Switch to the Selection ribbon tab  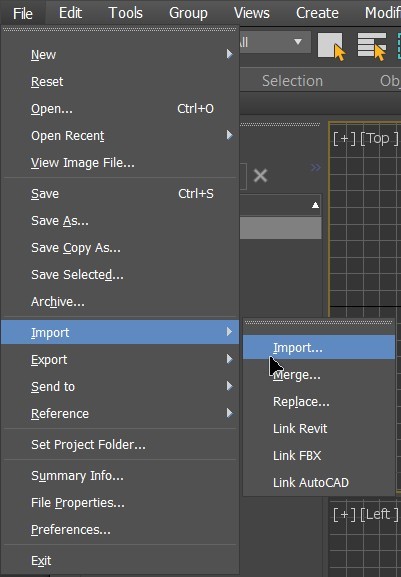[x=292, y=81]
